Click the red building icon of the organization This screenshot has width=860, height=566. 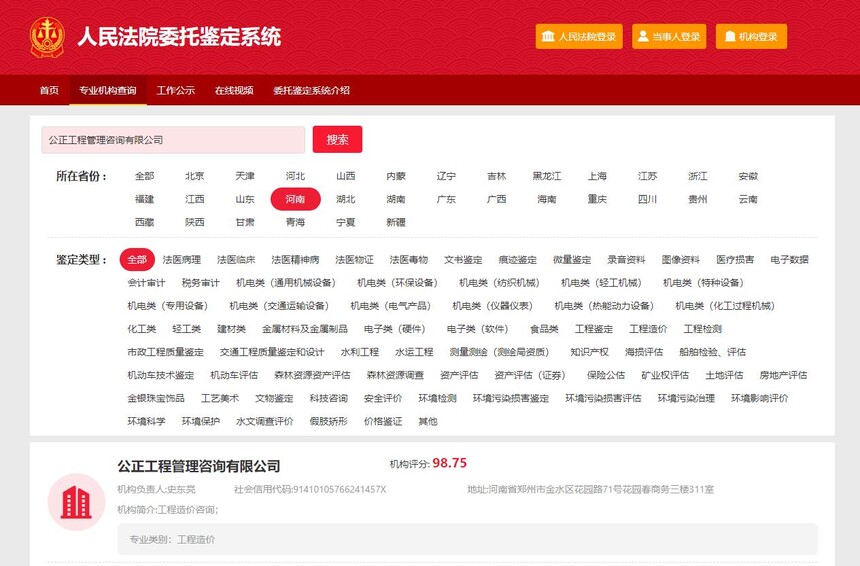(x=77, y=502)
